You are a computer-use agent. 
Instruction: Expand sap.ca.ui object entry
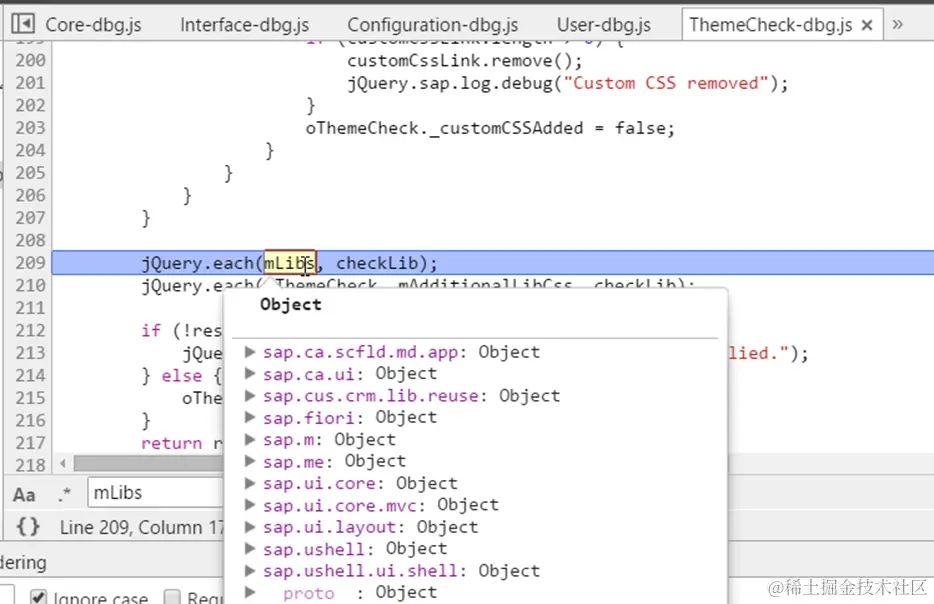tap(250, 373)
